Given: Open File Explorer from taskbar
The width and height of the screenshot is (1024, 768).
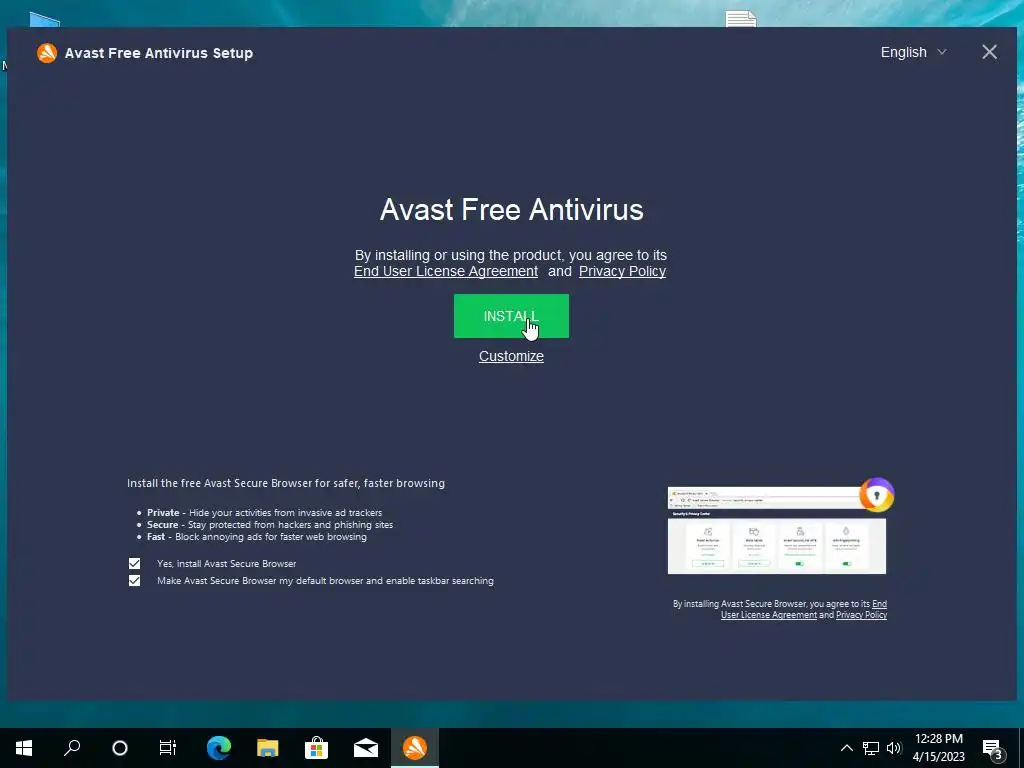Looking at the screenshot, I should 268,748.
